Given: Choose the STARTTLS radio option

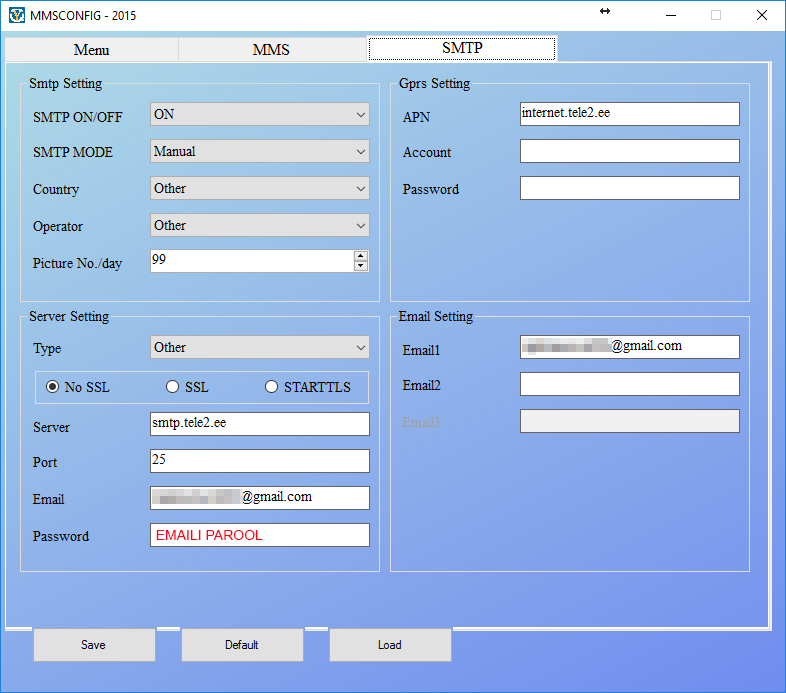Looking at the screenshot, I should 272,387.
